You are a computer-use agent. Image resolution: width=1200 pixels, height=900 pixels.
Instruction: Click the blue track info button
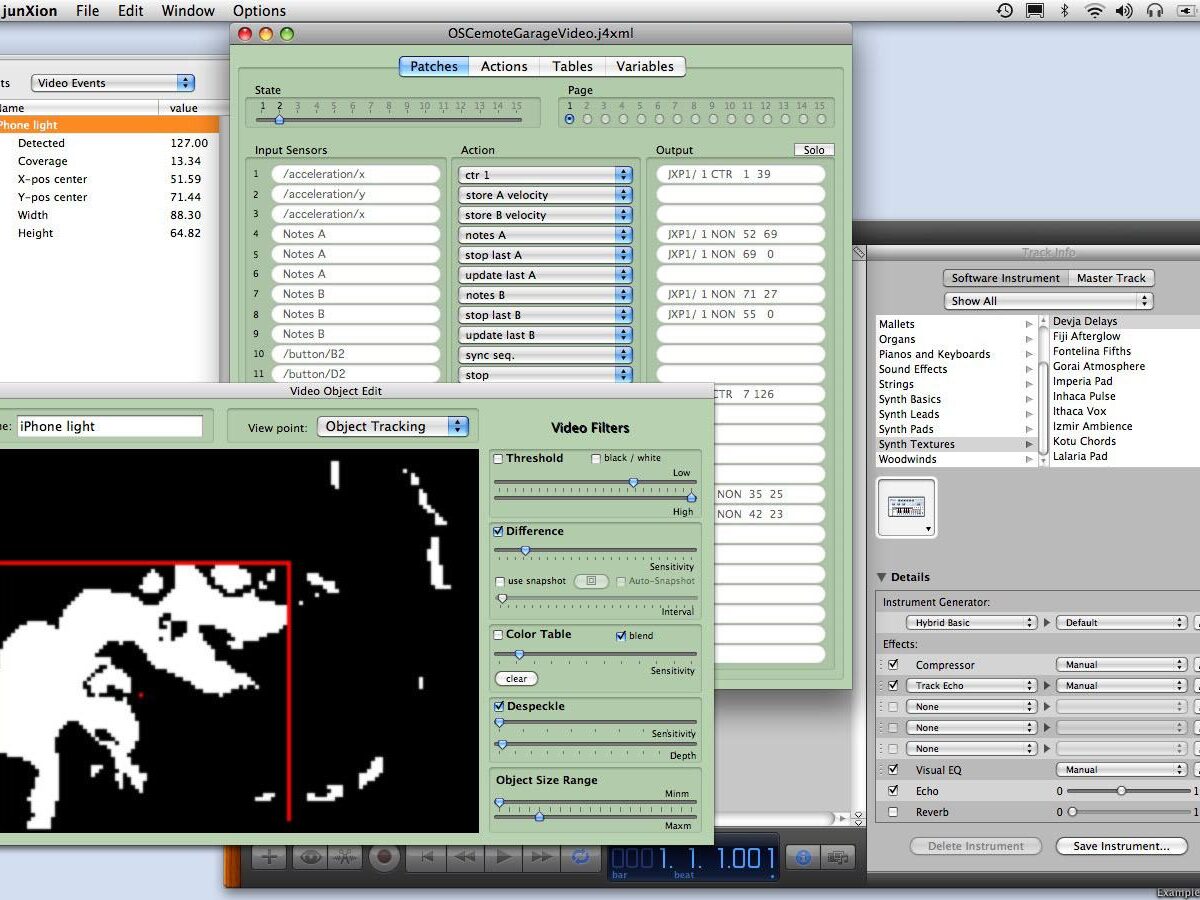[x=801, y=857]
